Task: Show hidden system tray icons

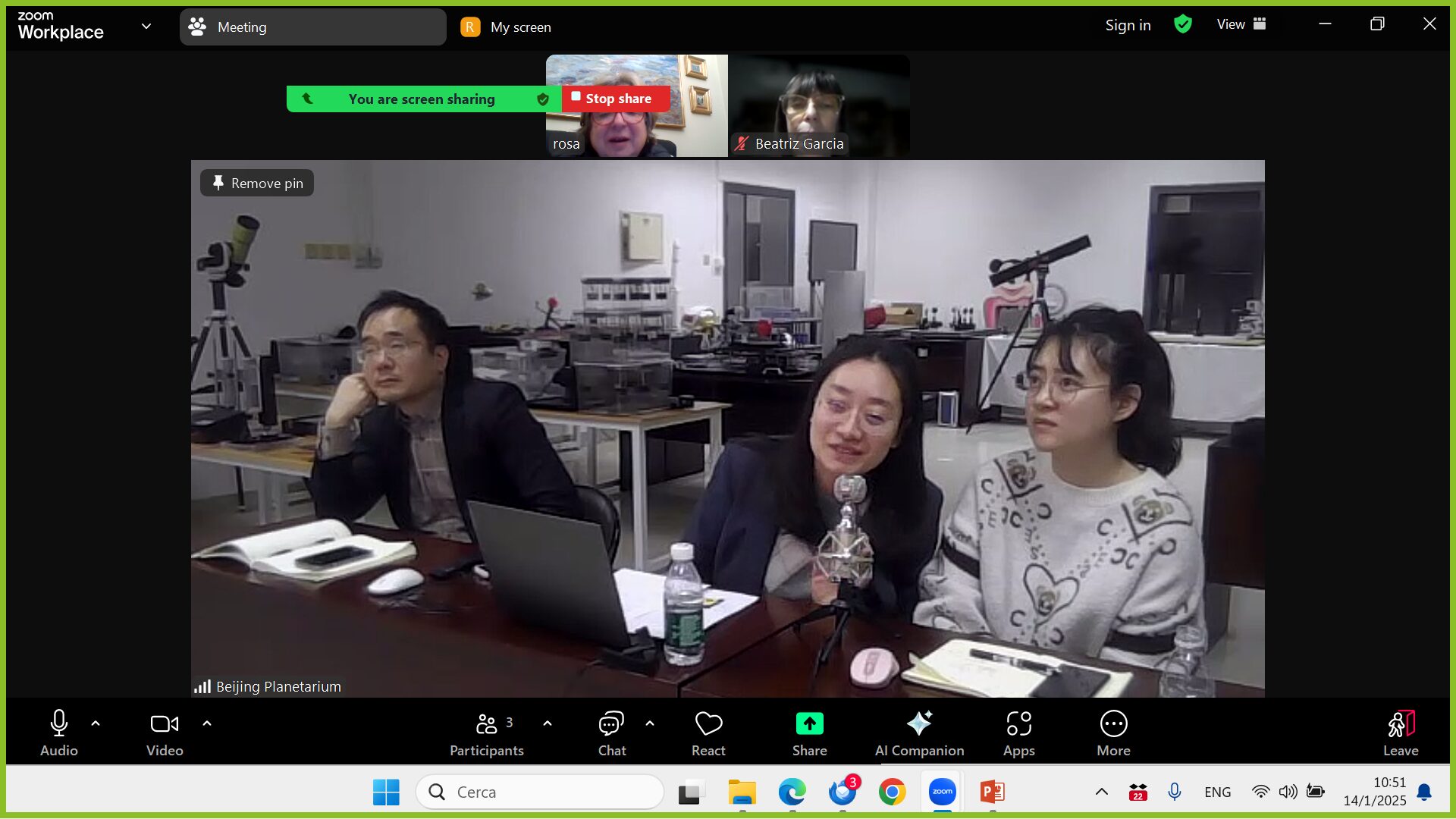Action: click(x=1102, y=792)
